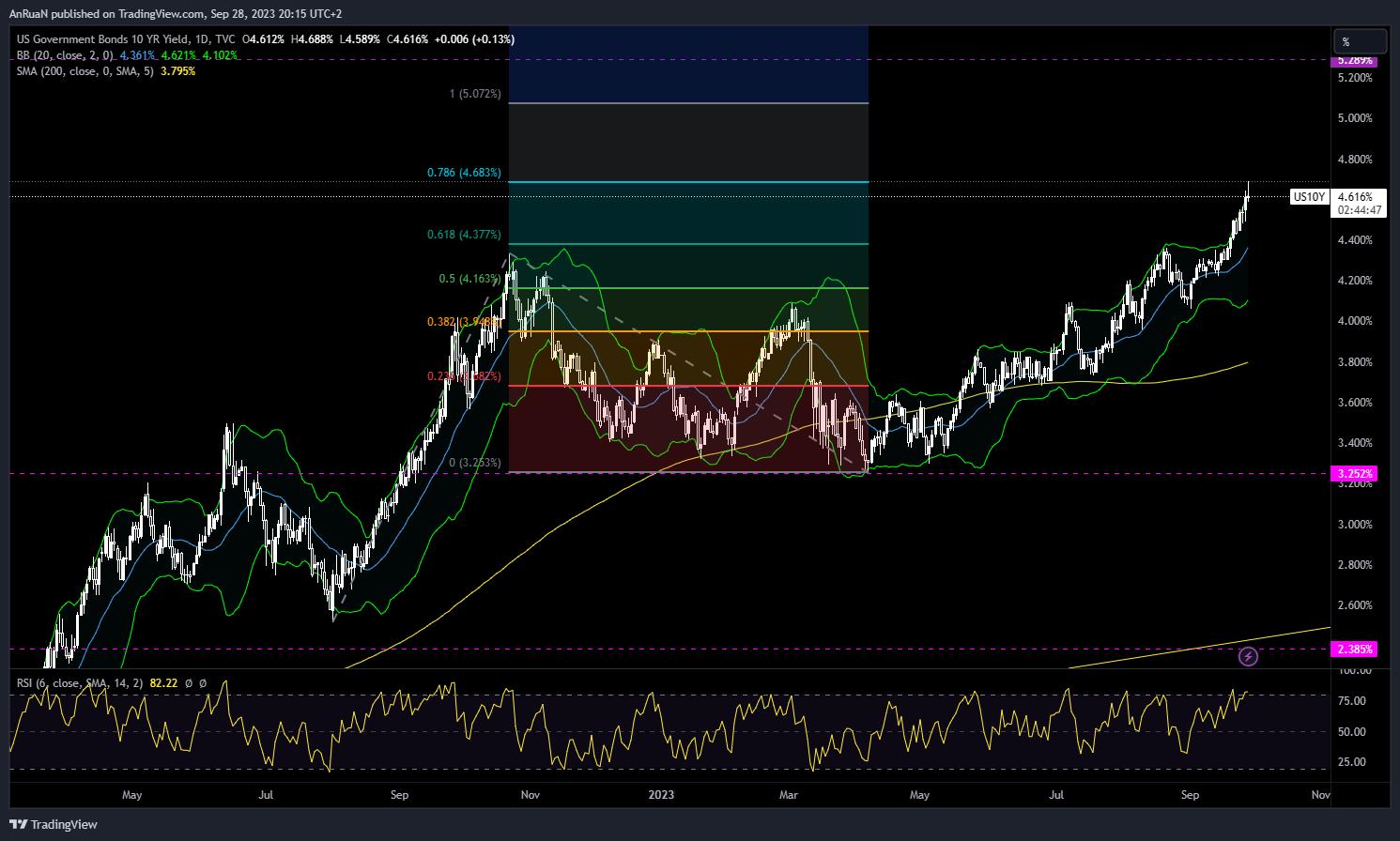This screenshot has height=841, width=1400.
Task: Select the SMA (200, close) indicator legend
Action: pos(85,71)
